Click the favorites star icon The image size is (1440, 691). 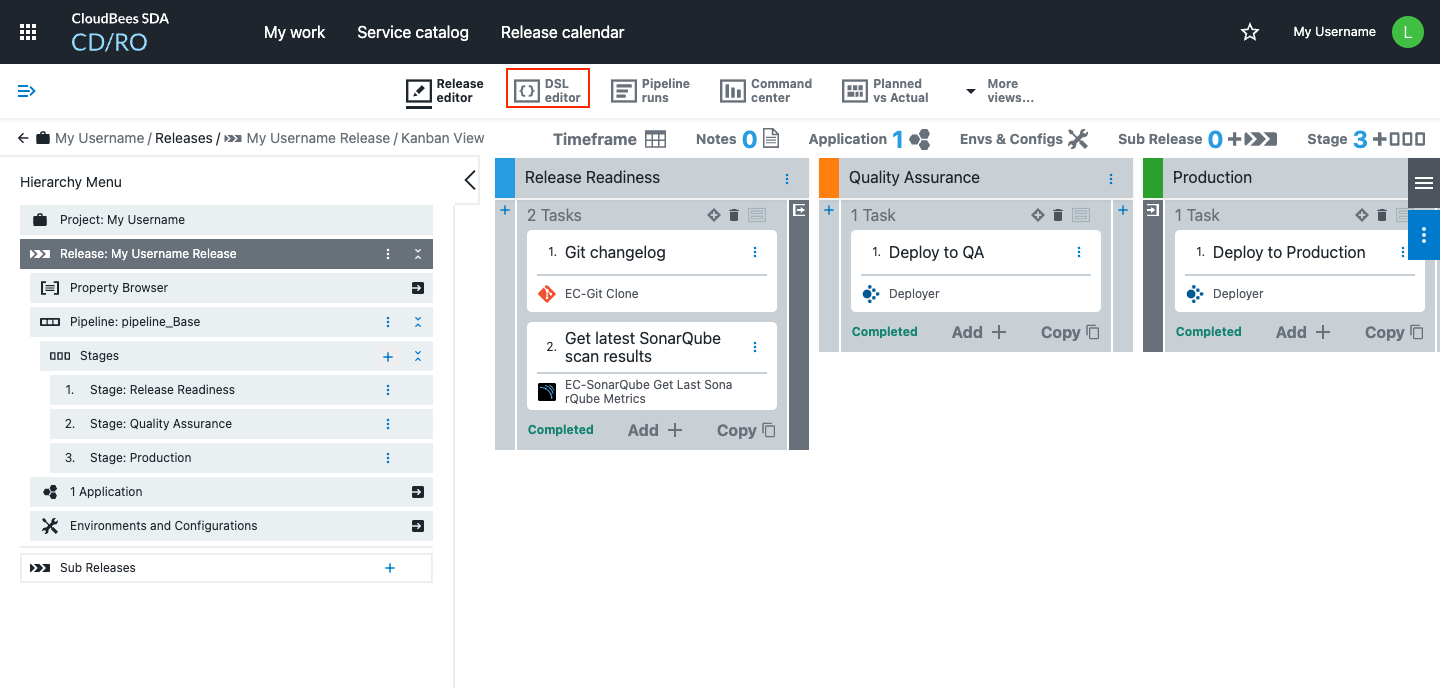[x=1250, y=32]
